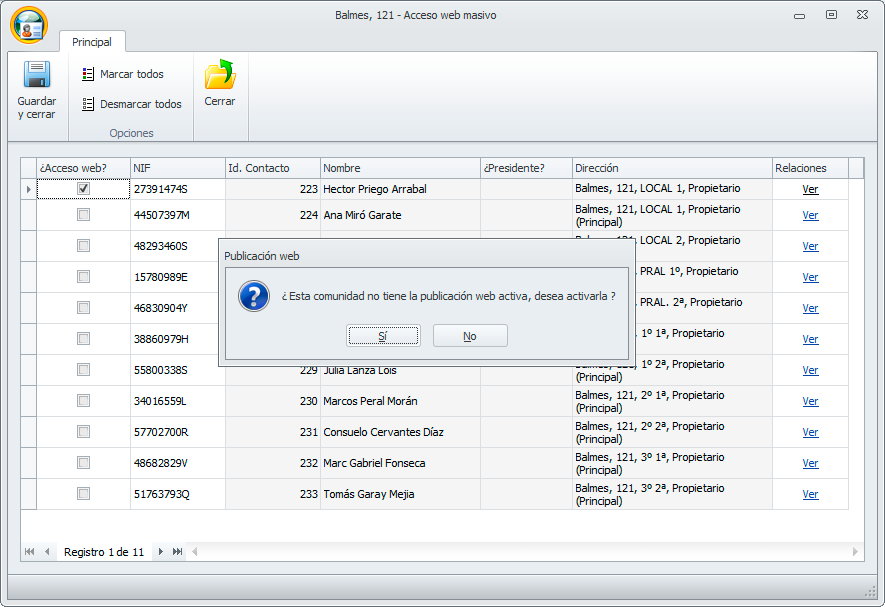Viewport: 885px width, 607px height.
Task: Click the application logo icon
Action: [x=28, y=24]
